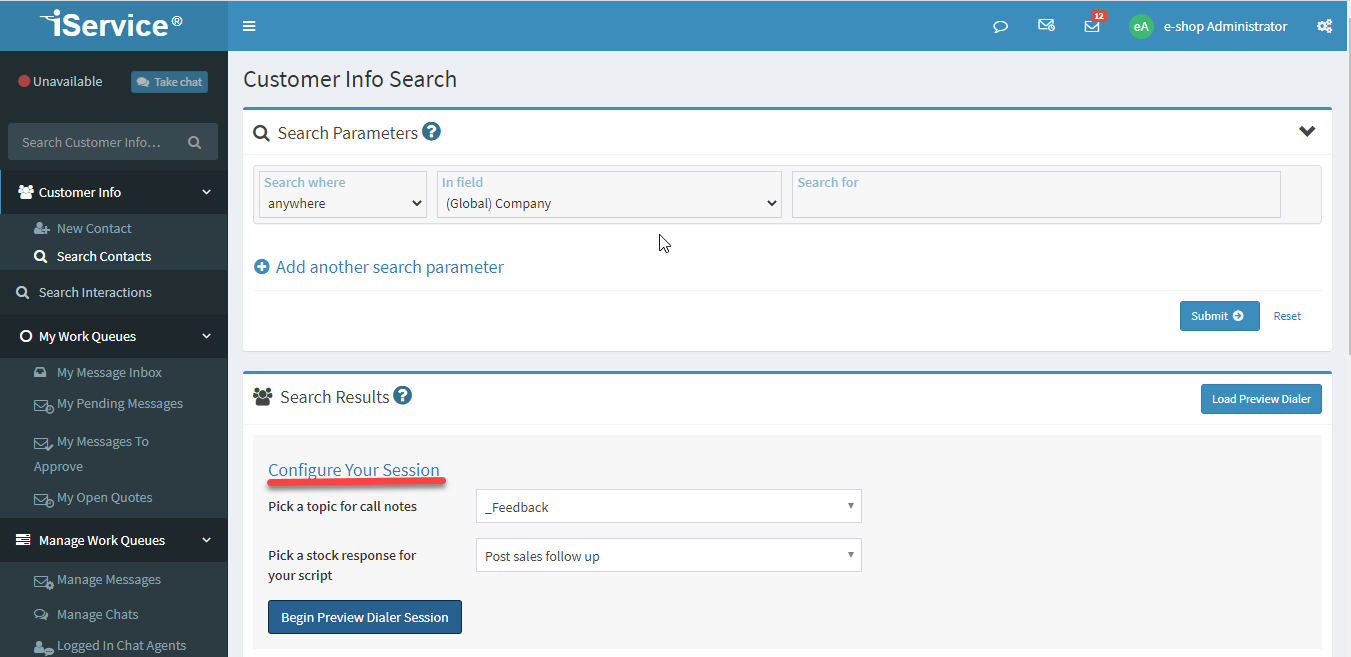Click the Submit button
This screenshot has width=1351, height=657.
(1219, 316)
